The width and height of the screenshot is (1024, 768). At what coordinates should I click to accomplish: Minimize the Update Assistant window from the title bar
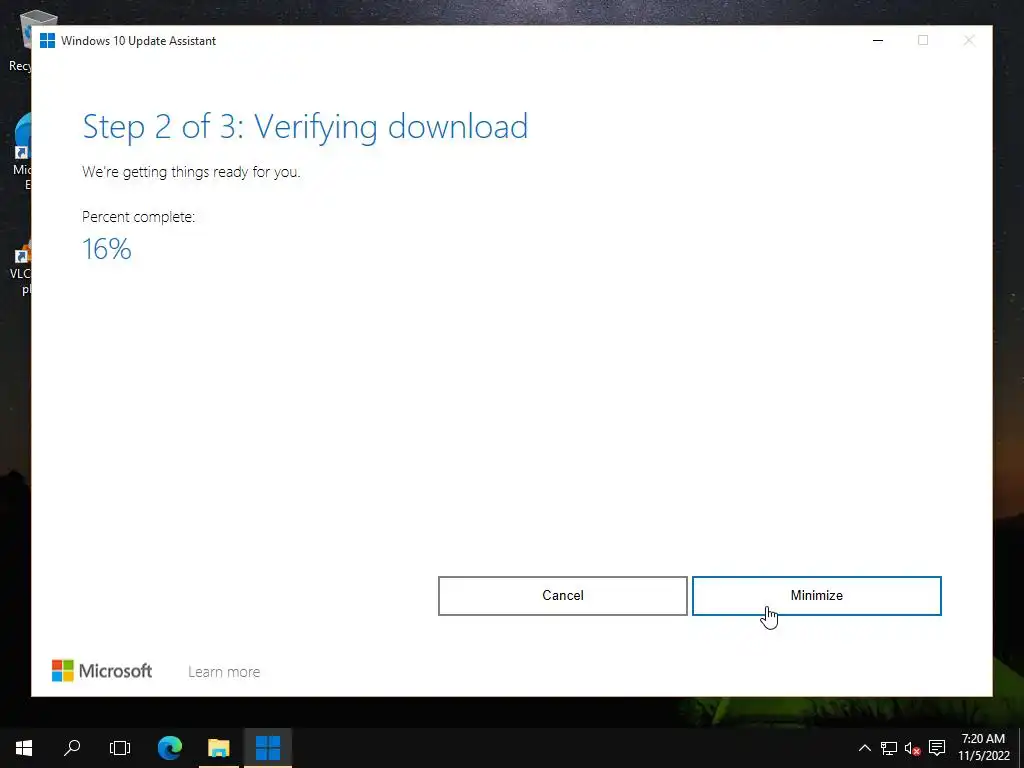point(878,40)
